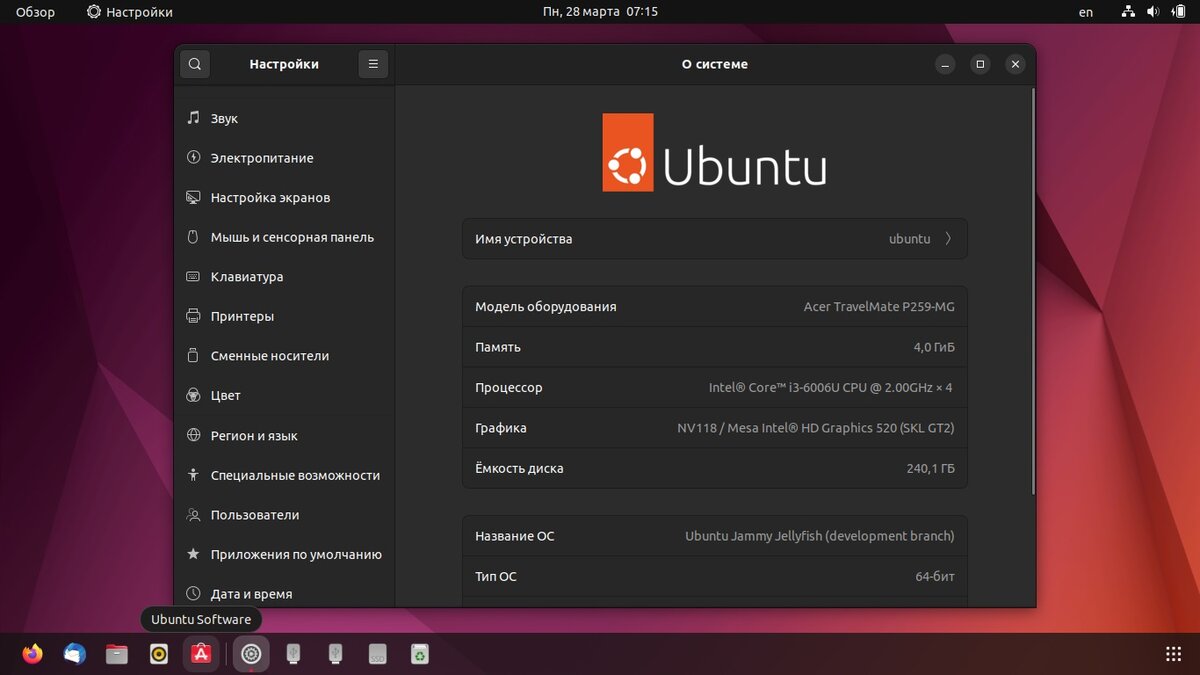Image resolution: width=1200 pixels, height=675 pixels.
Task: Click the Графика label
Action: [x=501, y=428]
